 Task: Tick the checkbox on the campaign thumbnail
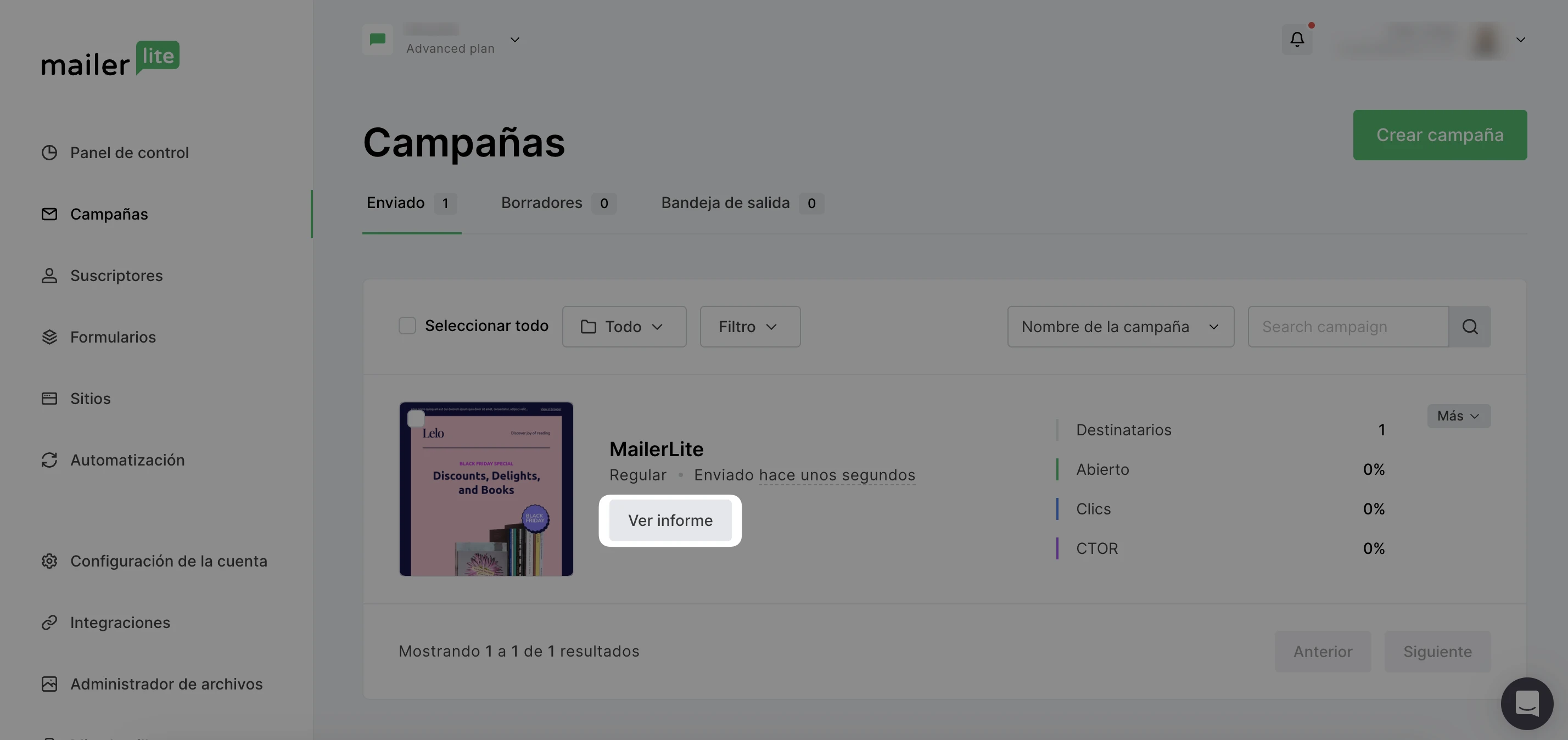click(x=416, y=419)
